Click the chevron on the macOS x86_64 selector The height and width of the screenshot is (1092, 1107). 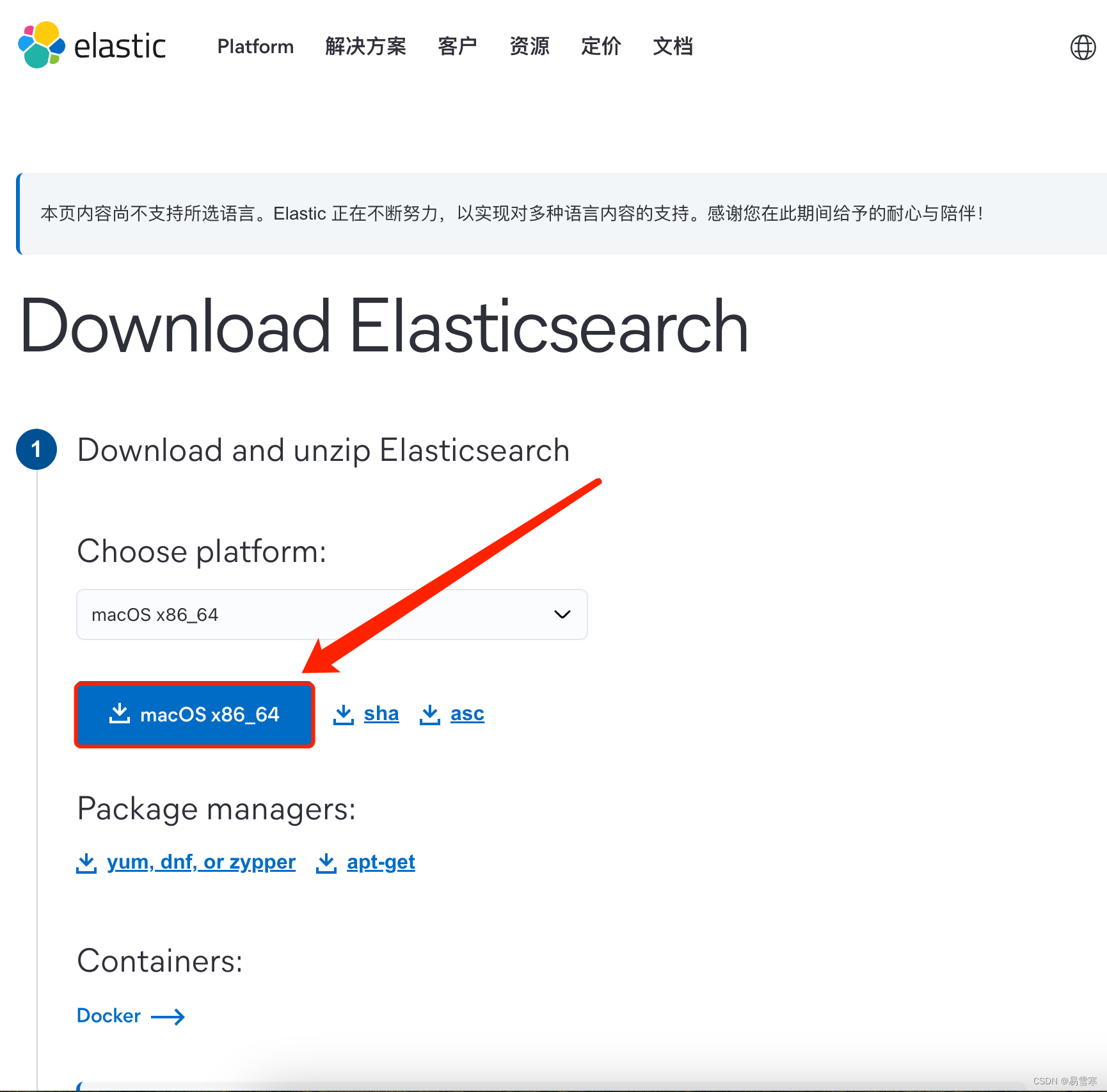click(562, 614)
